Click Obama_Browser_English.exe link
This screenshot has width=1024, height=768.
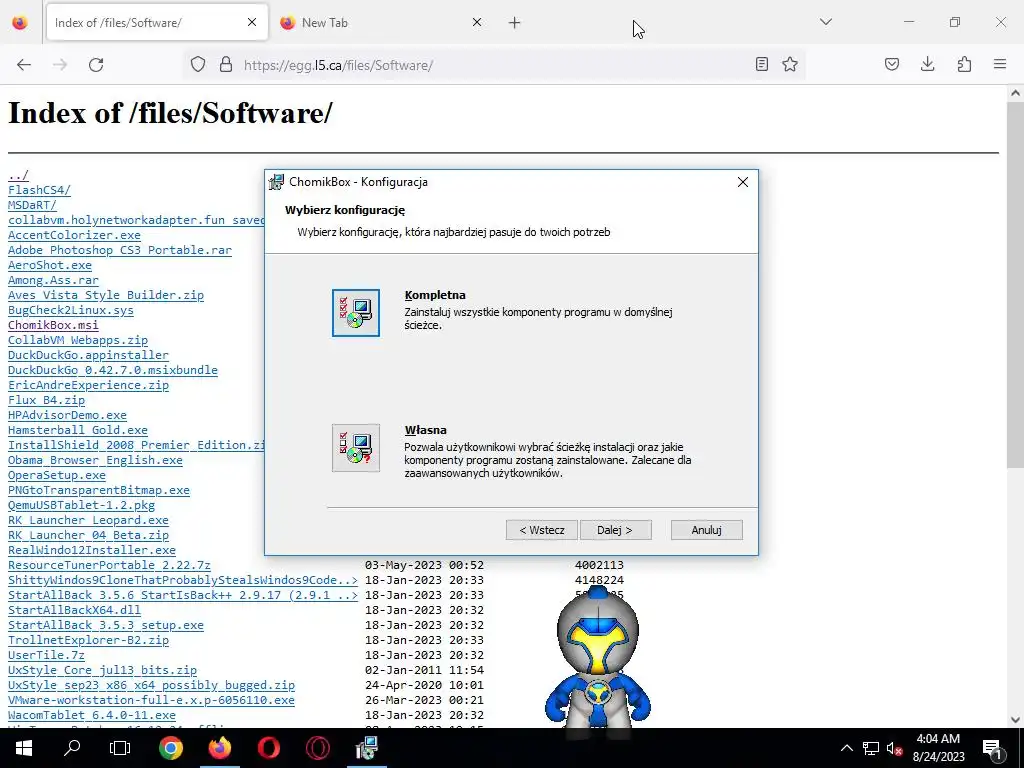tap(95, 460)
